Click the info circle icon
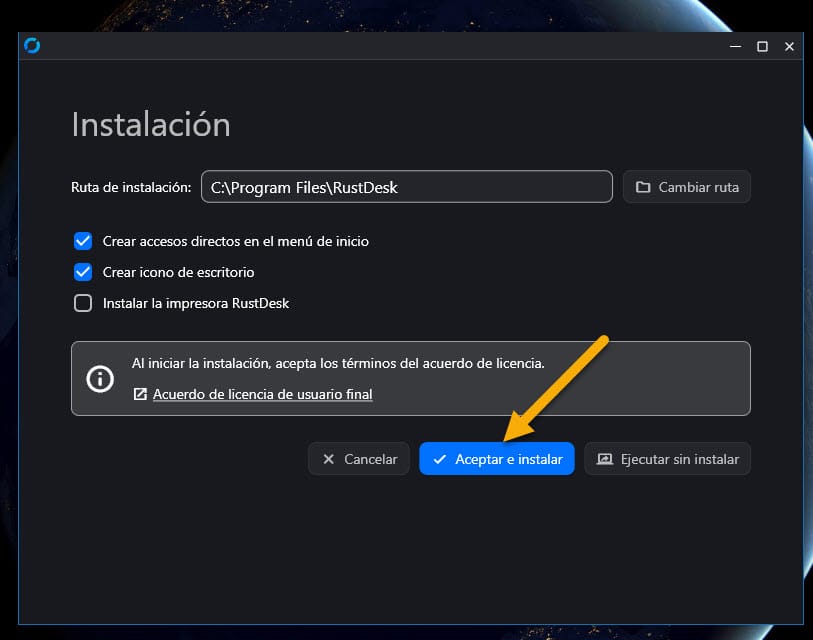This screenshot has width=813, height=640. (100, 379)
